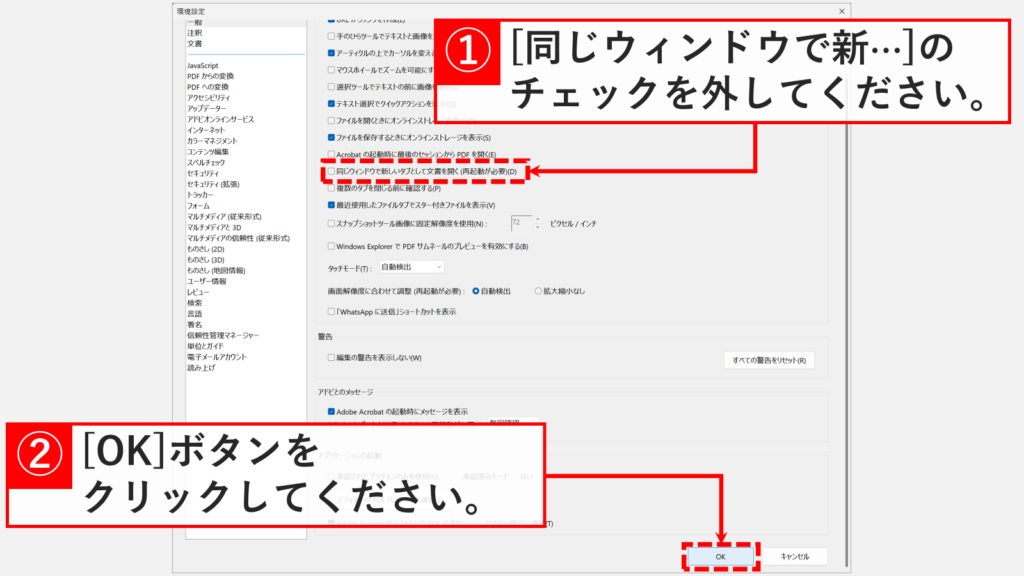
Task: Toggle マウスホイールでズームを可能にする checkbox
Action: (x=331, y=70)
